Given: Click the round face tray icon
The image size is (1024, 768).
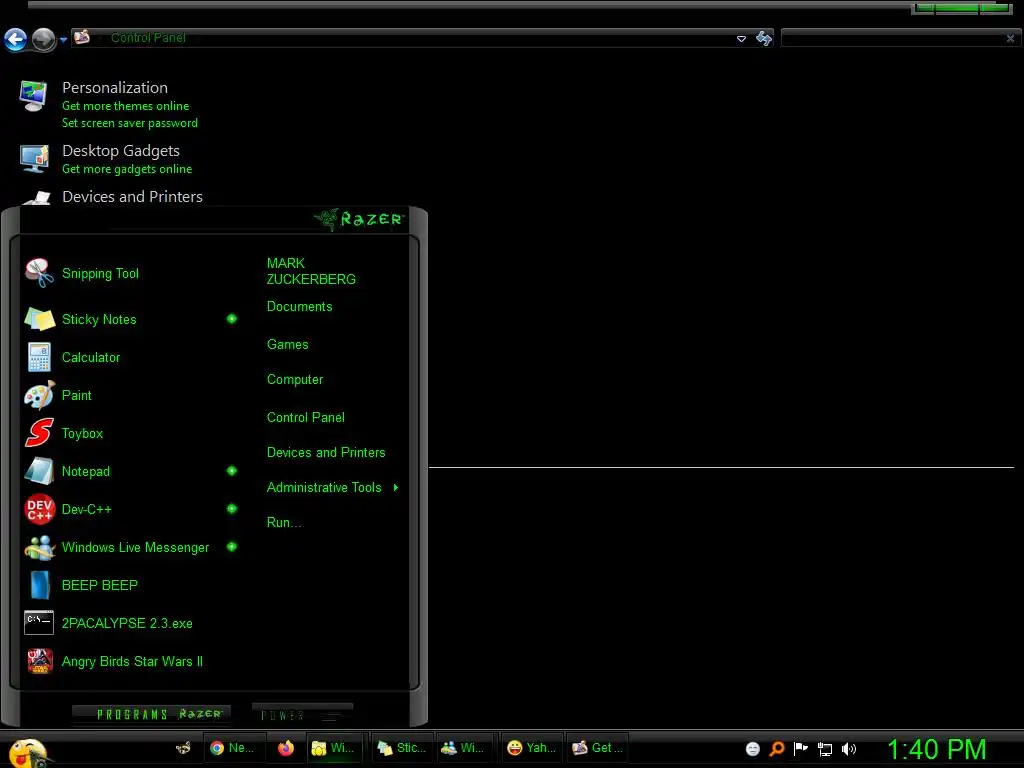Looking at the screenshot, I should [752, 749].
